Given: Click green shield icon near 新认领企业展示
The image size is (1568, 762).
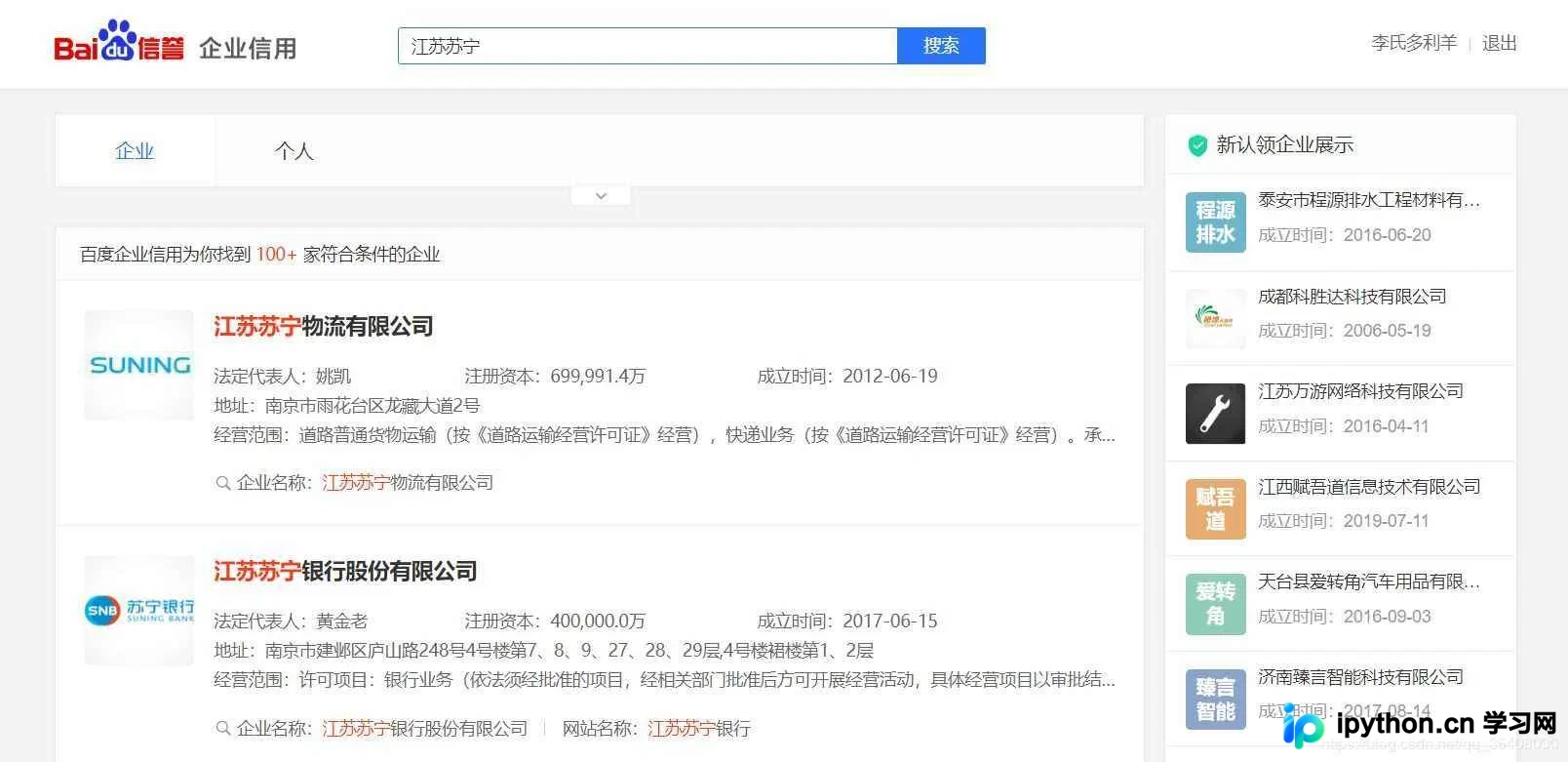Looking at the screenshot, I should coord(1197,145).
